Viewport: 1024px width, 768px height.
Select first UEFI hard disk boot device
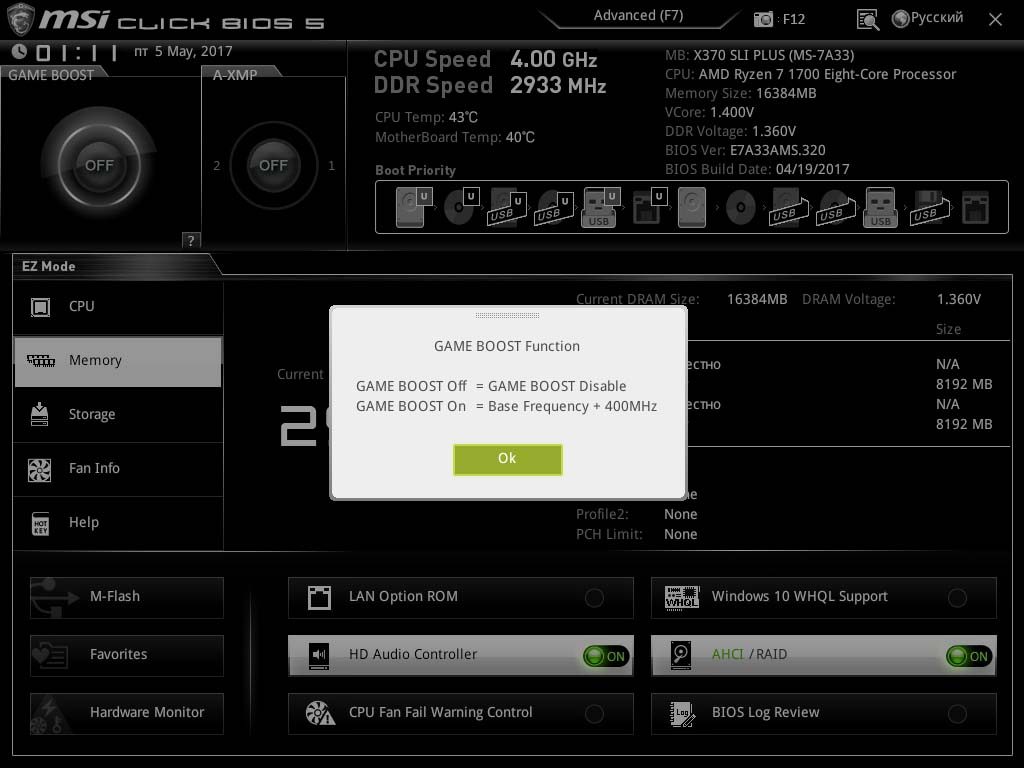tap(413, 208)
